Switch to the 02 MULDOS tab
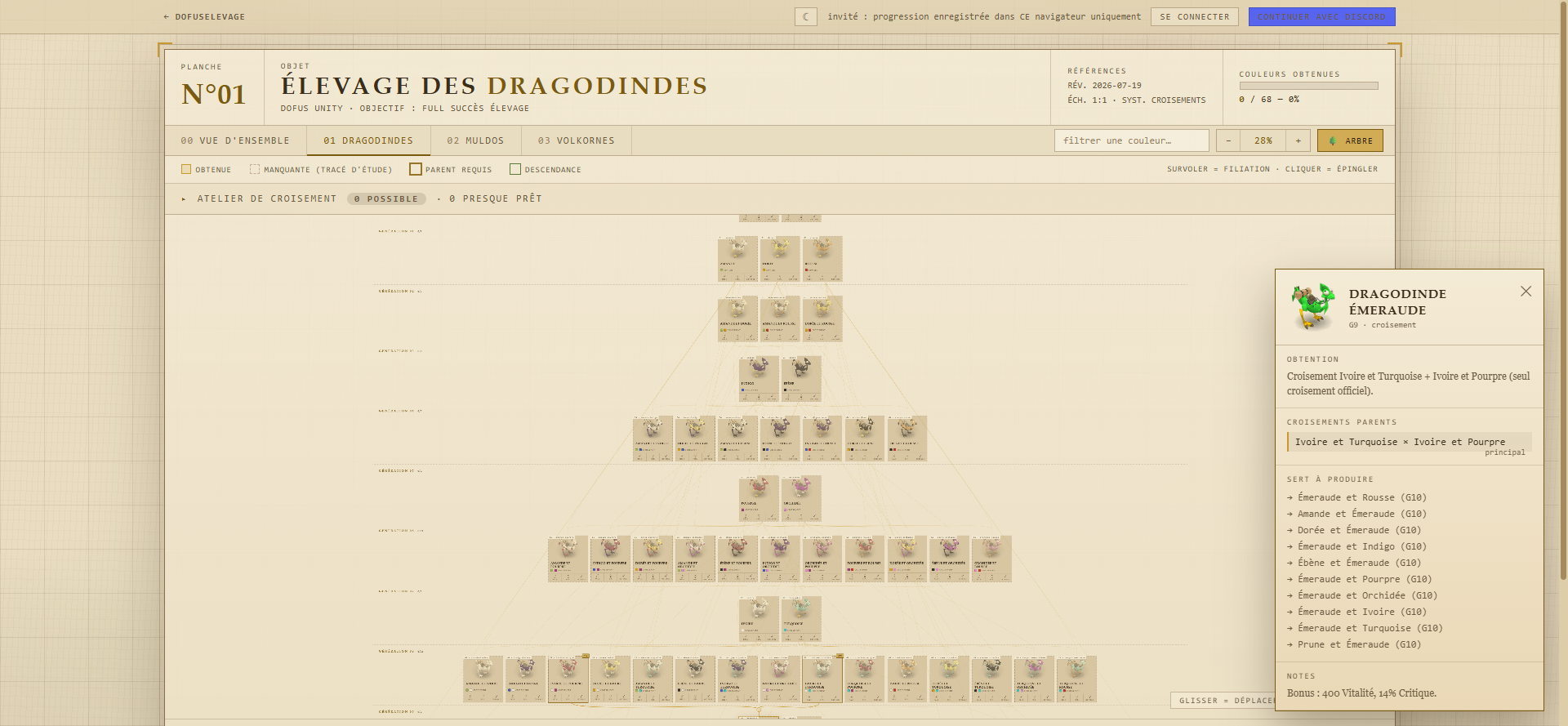This screenshot has height=726, width=1568. [475, 140]
